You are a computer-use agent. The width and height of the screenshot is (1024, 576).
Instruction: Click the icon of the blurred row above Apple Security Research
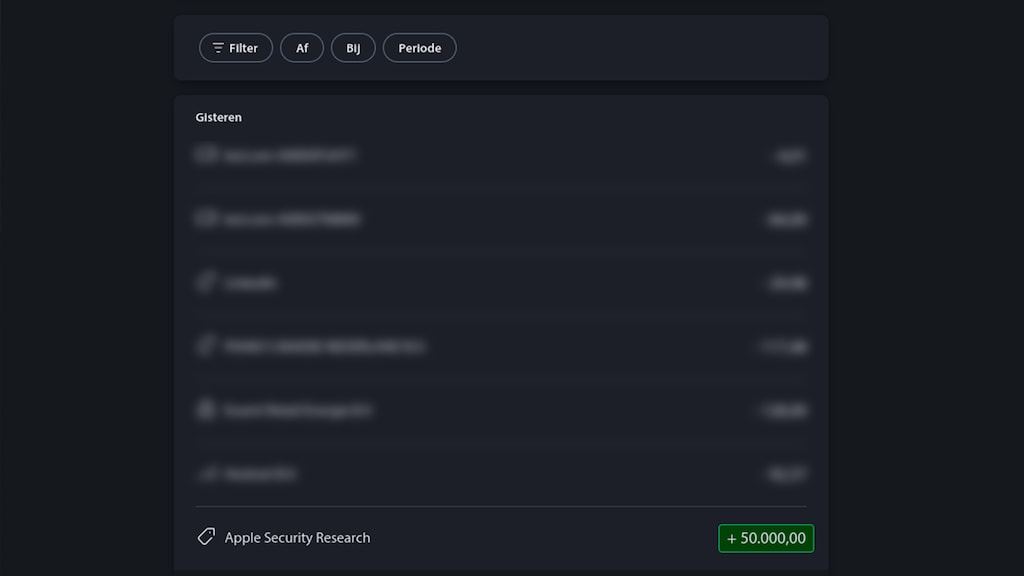[206, 474]
